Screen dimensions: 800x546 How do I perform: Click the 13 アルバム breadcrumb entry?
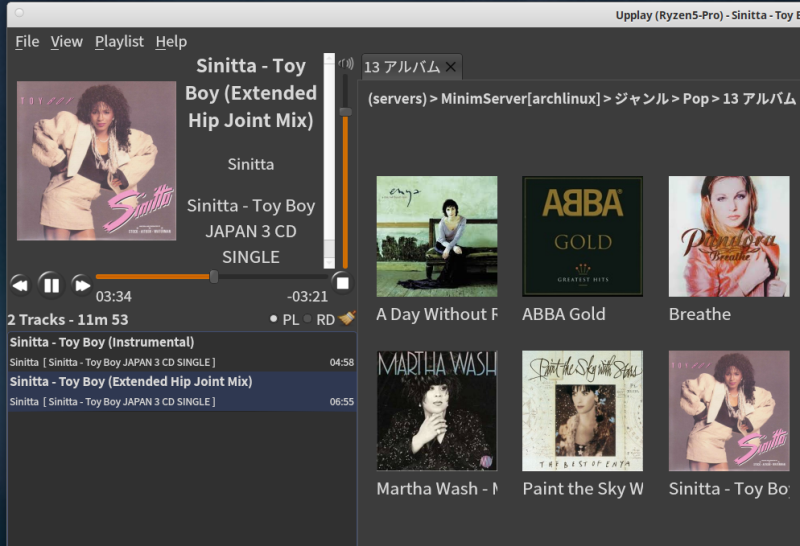pyautogui.click(x=759, y=98)
